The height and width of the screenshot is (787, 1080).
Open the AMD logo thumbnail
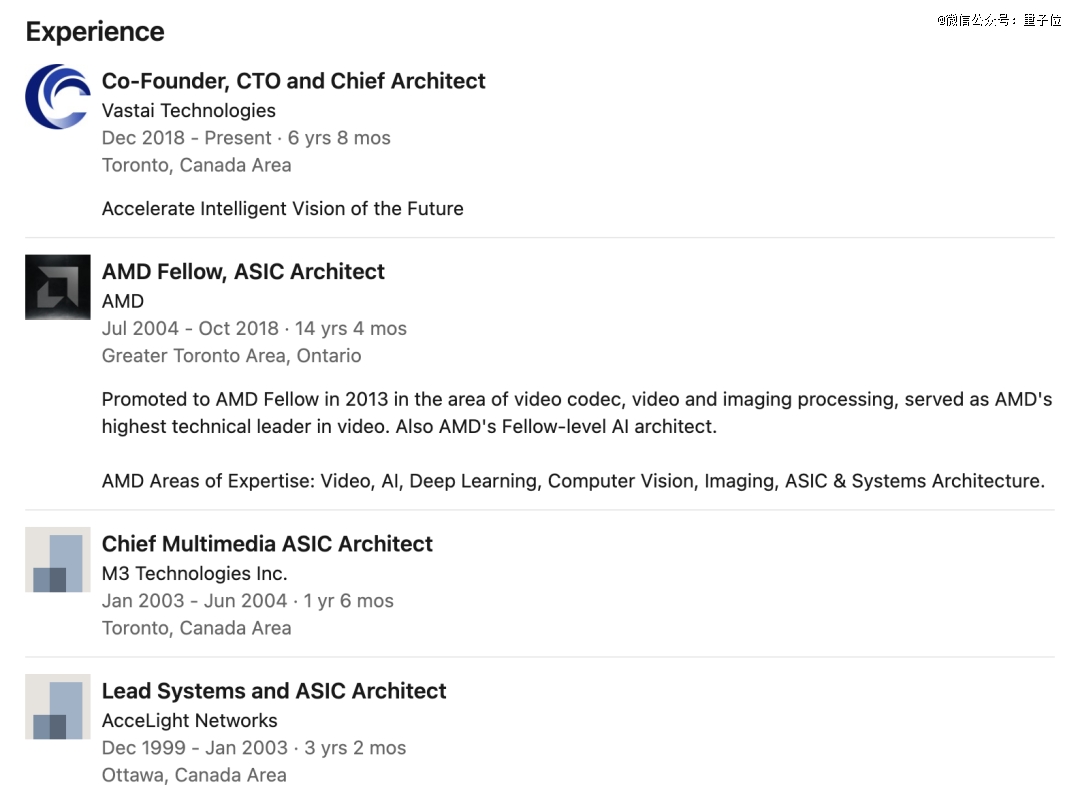pos(58,287)
